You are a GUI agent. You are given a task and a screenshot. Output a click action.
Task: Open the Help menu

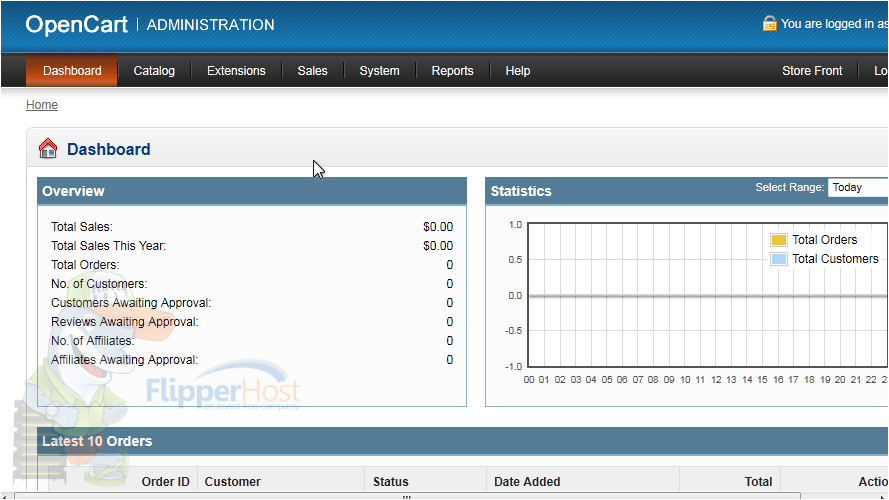click(518, 71)
